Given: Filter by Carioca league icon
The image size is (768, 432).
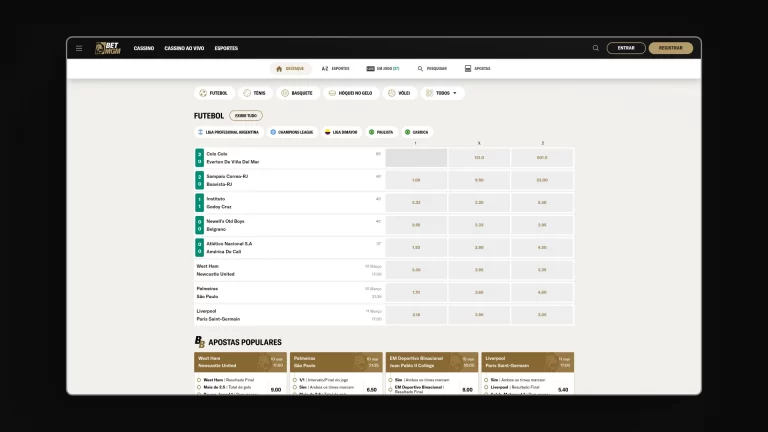Looking at the screenshot, I should point(408,132).
